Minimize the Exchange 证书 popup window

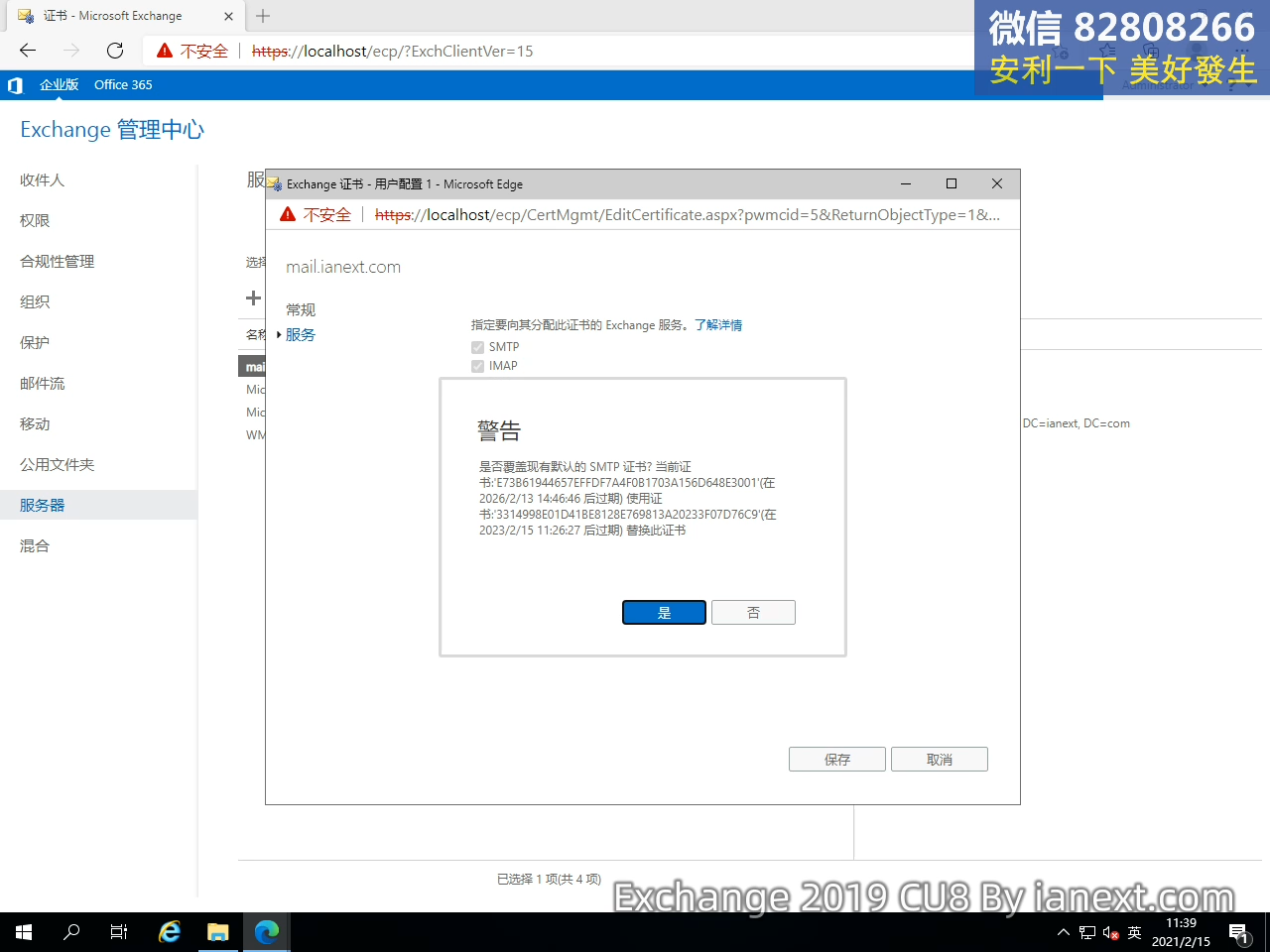pos(906,183)
